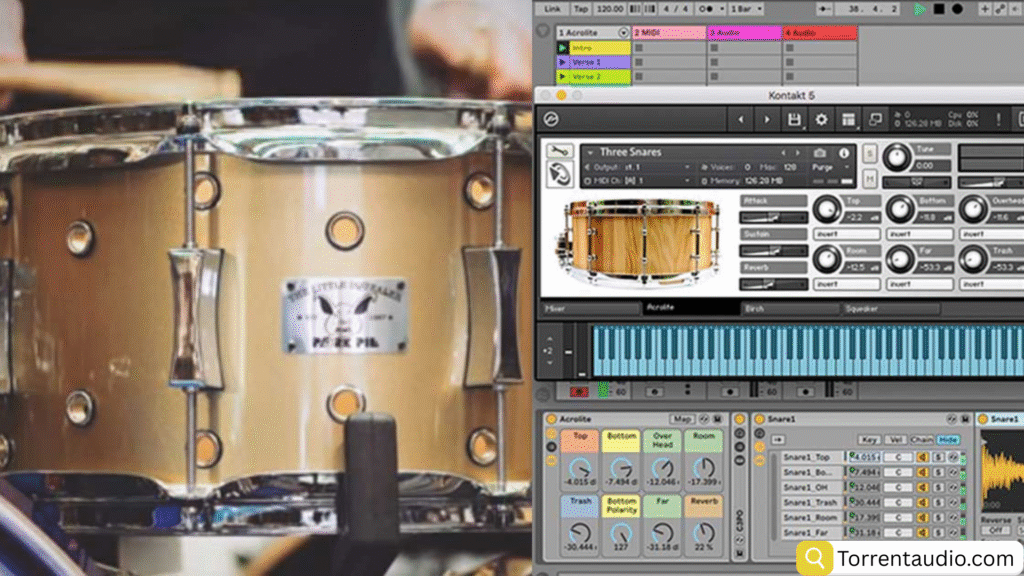Click the instrument wrench edit icon

click(x=561, y=152)
